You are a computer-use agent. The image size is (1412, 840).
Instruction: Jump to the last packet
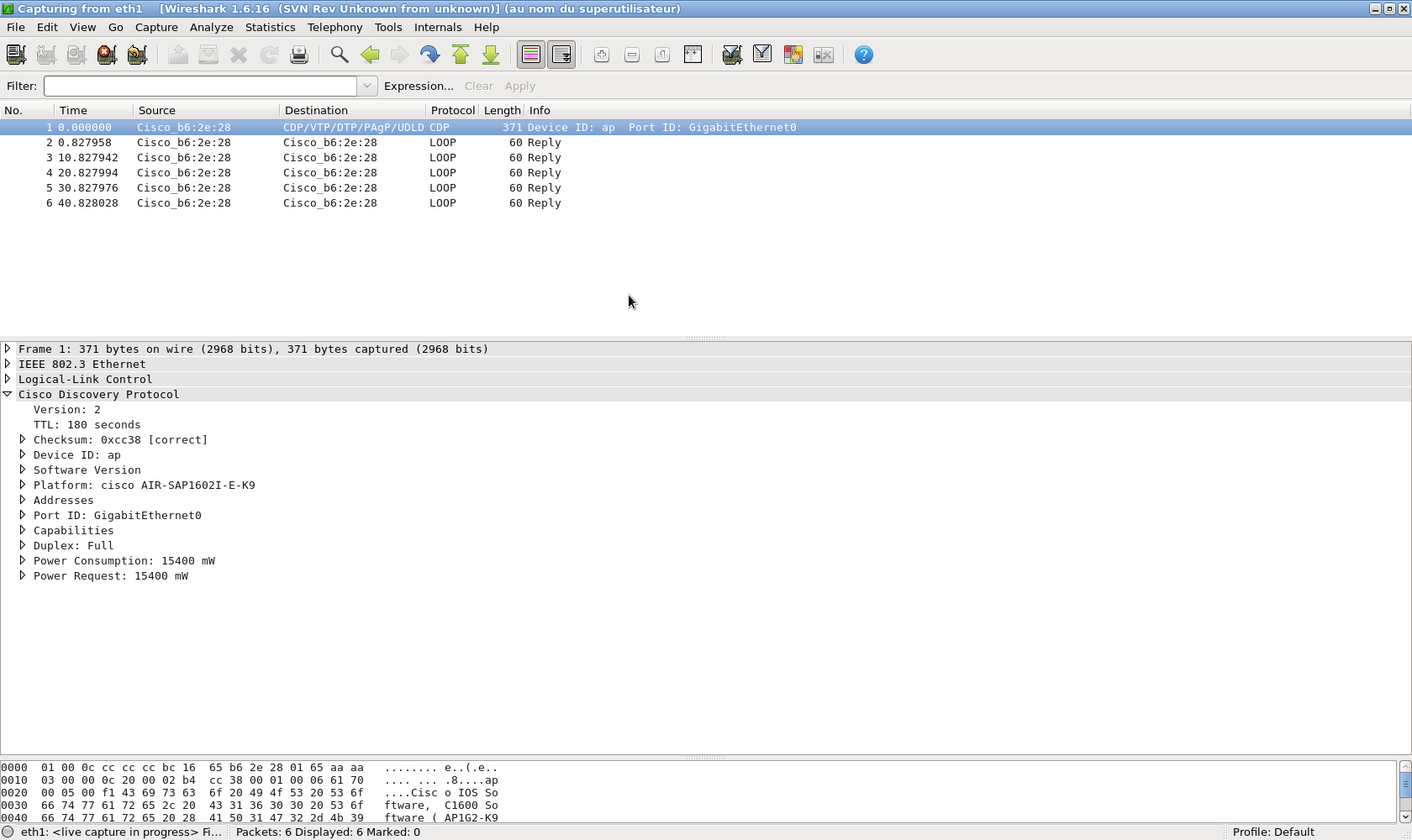(491, 55)
